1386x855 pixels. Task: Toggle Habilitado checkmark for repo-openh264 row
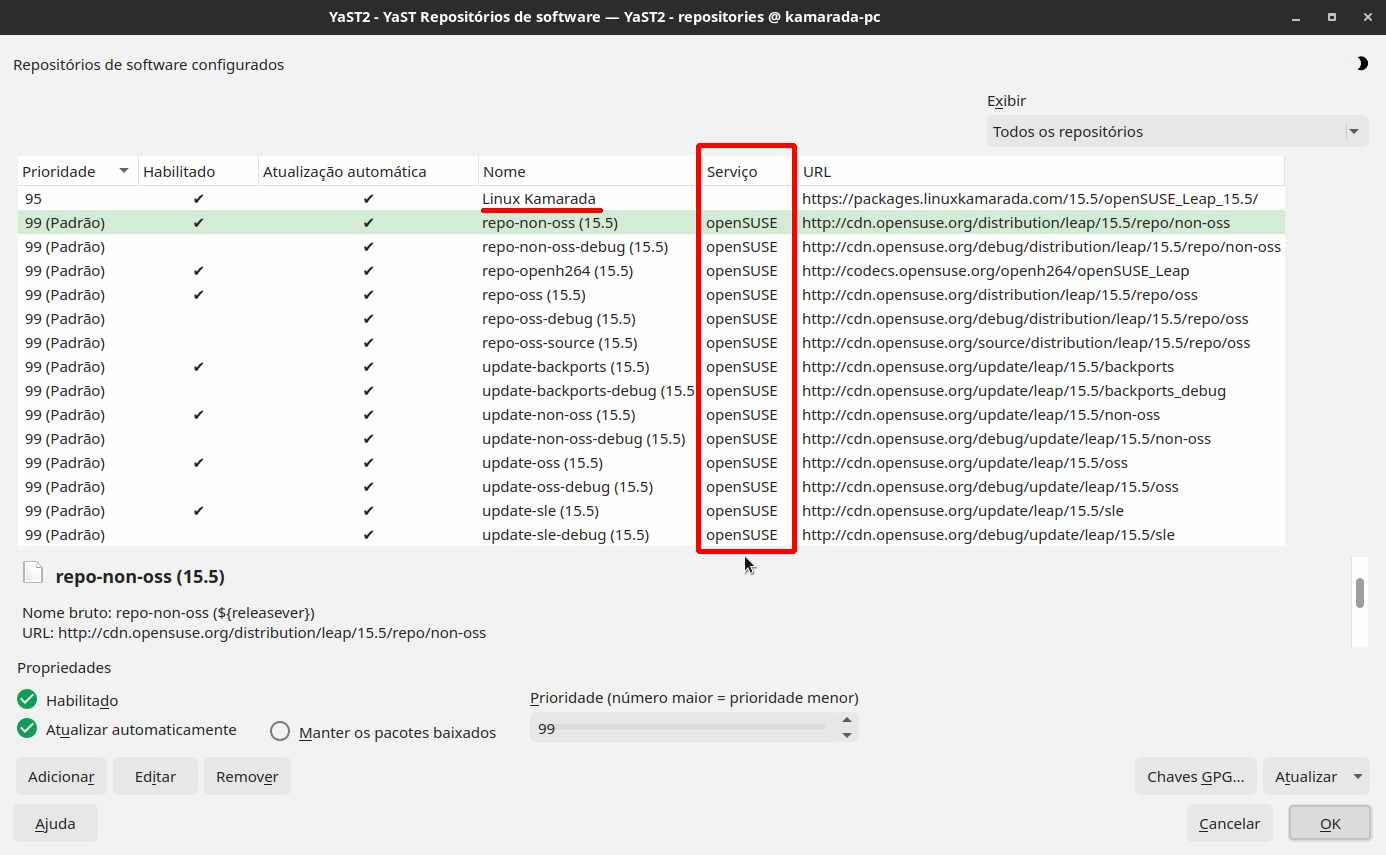(198, 271)
